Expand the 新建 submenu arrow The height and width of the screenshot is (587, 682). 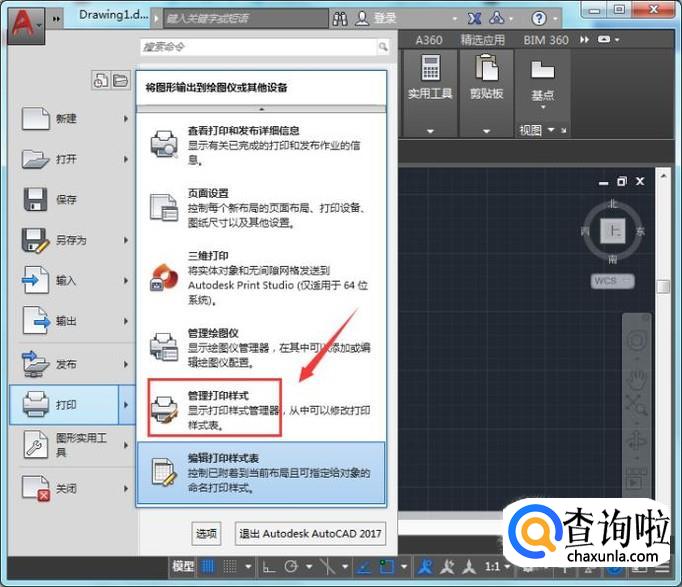coord(126,118)
